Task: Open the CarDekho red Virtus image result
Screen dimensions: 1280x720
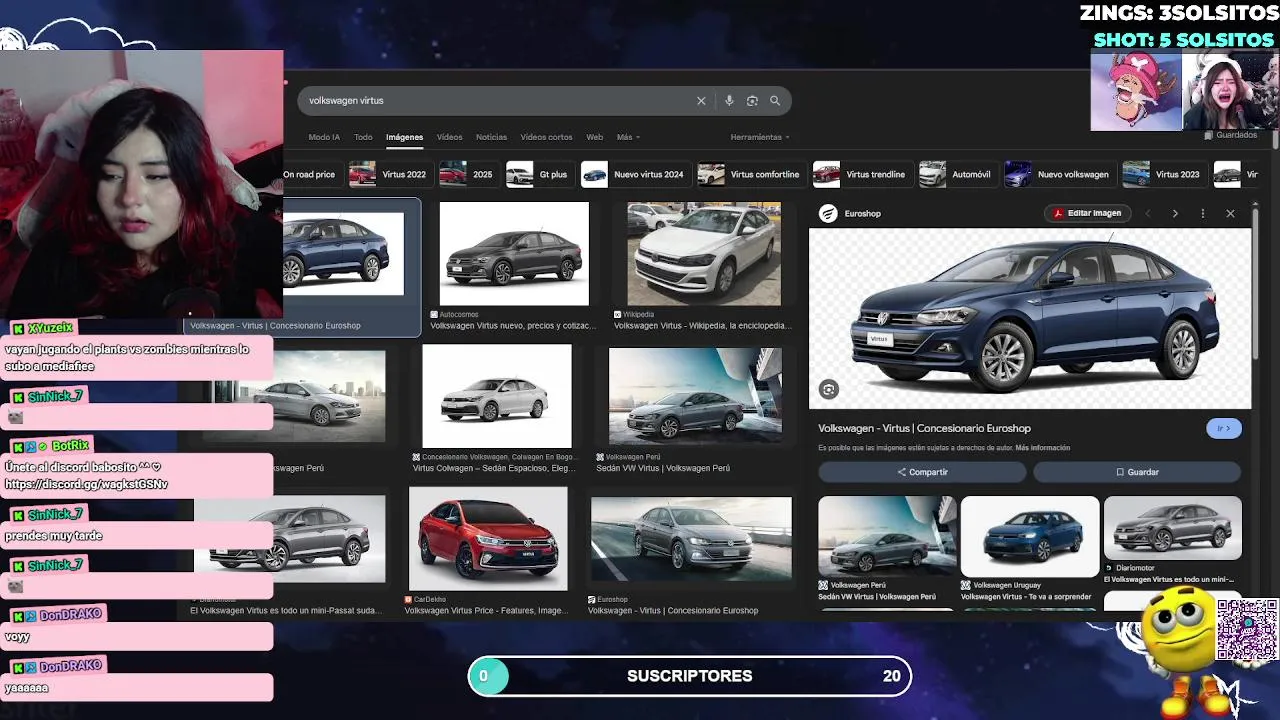Action: 488,539
